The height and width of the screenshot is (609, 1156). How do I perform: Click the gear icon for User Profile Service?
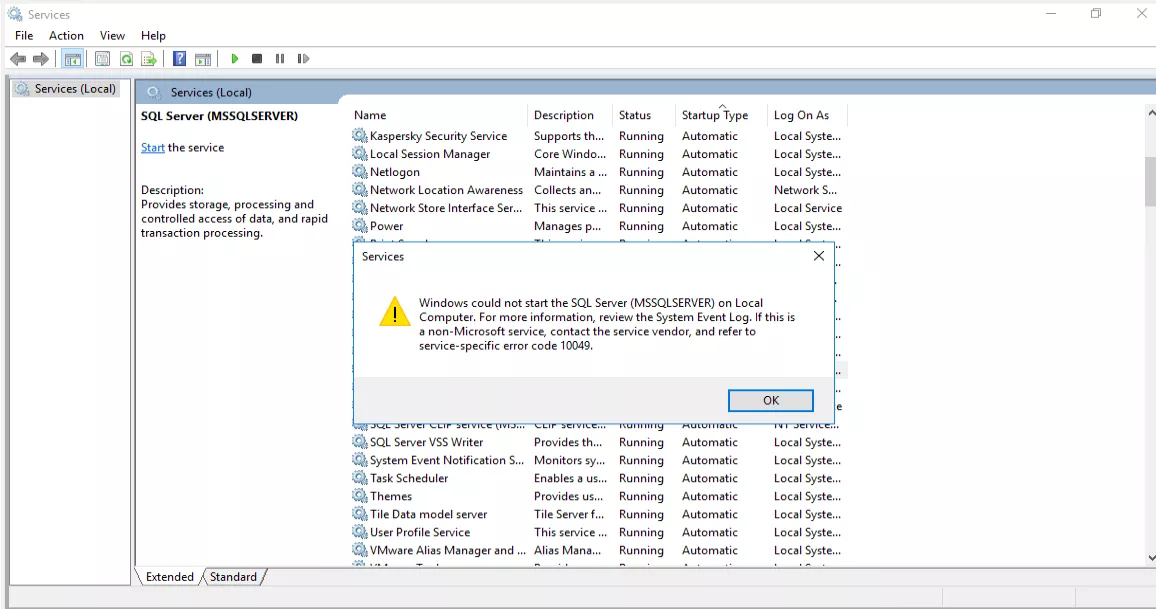click(x=360, y=532)
